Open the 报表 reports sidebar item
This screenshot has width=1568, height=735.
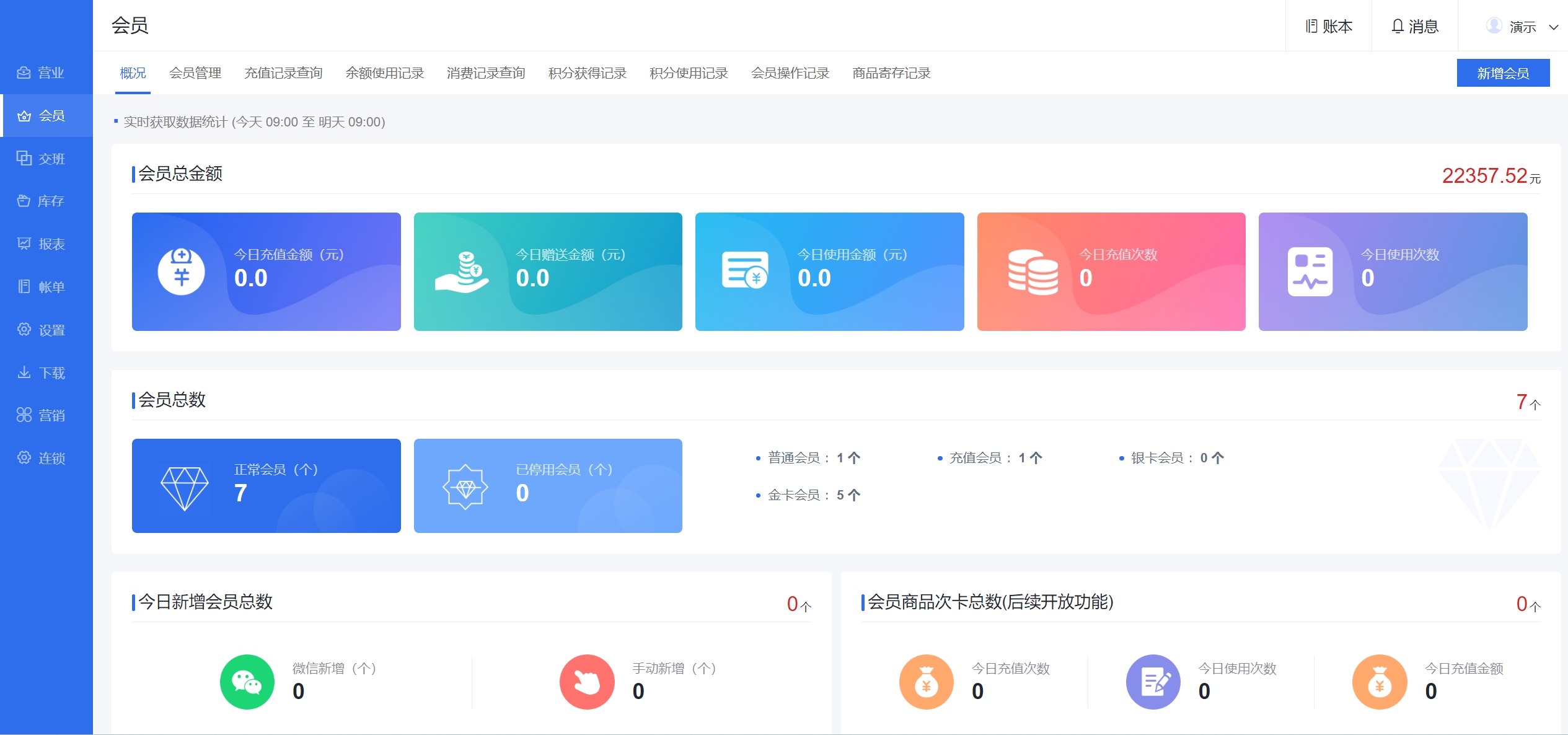[x=41, y=244]
